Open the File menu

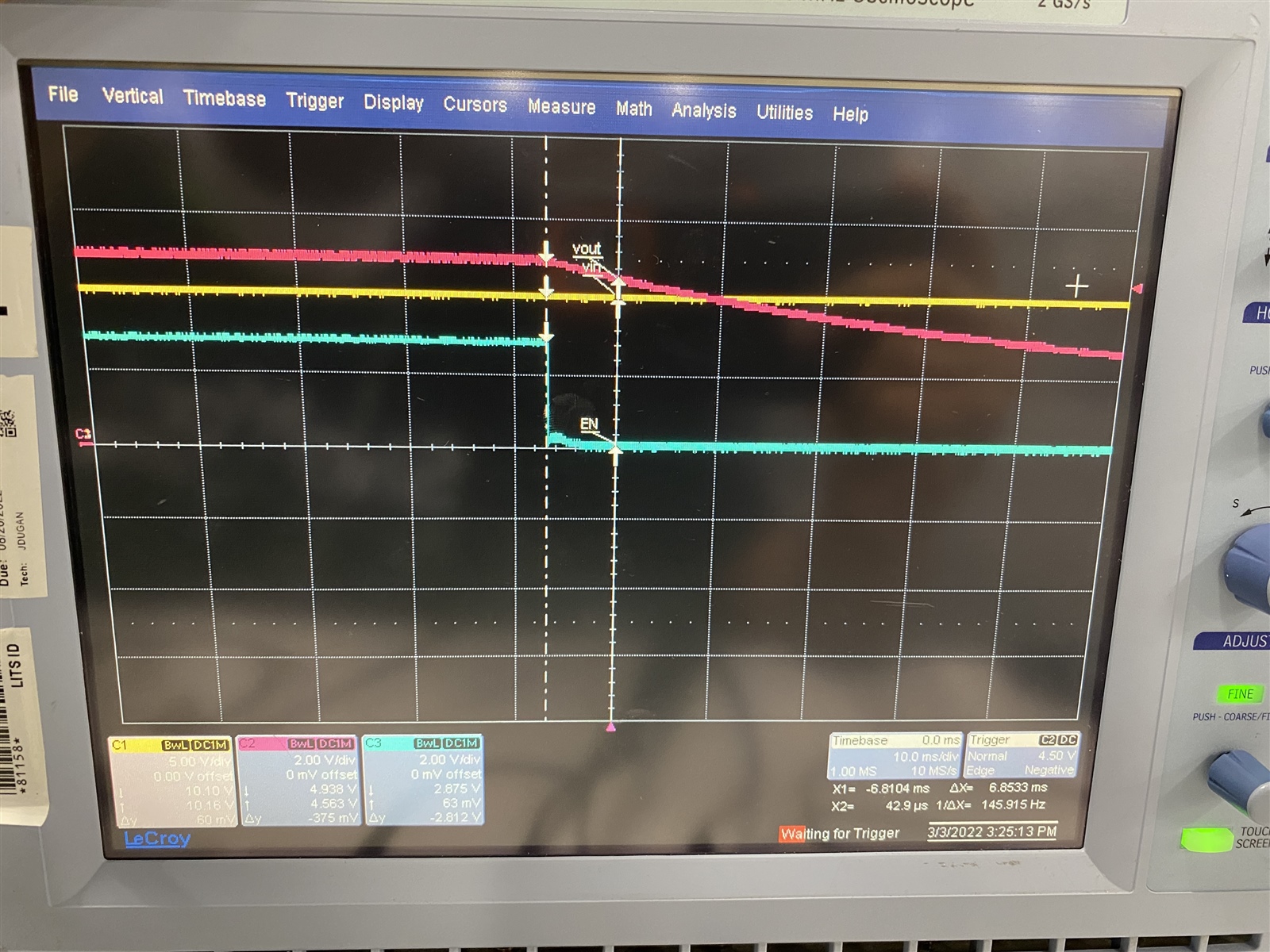[63, 94]
